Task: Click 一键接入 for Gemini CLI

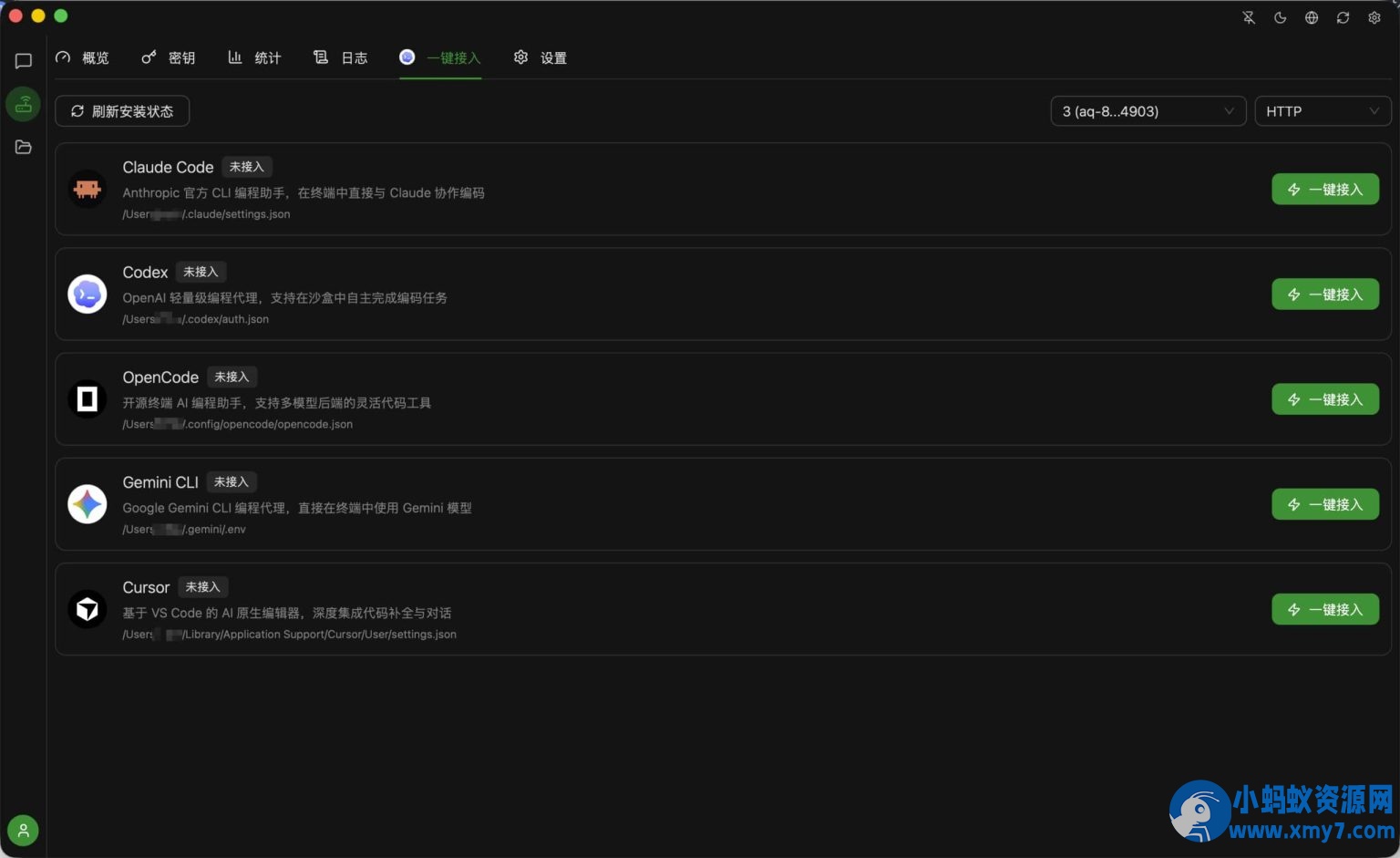Action: [x=1325, y=504]
